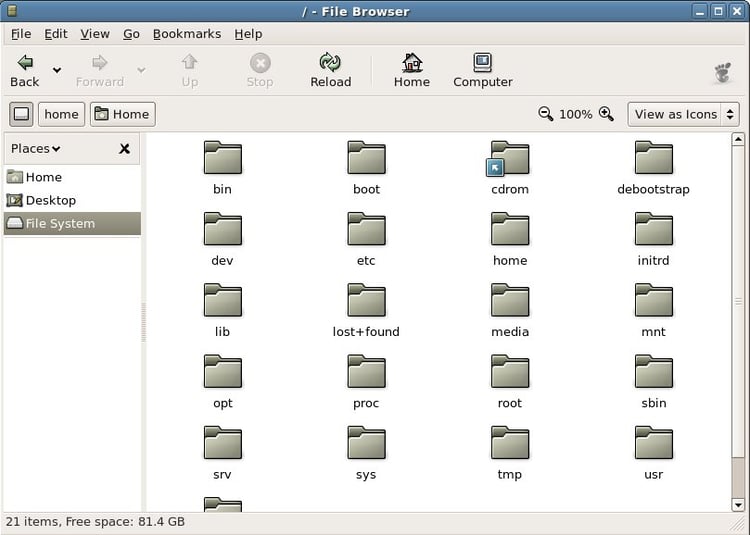Open the View menu
The width and height of the screenshot is (750, 535).
(95, 34)
